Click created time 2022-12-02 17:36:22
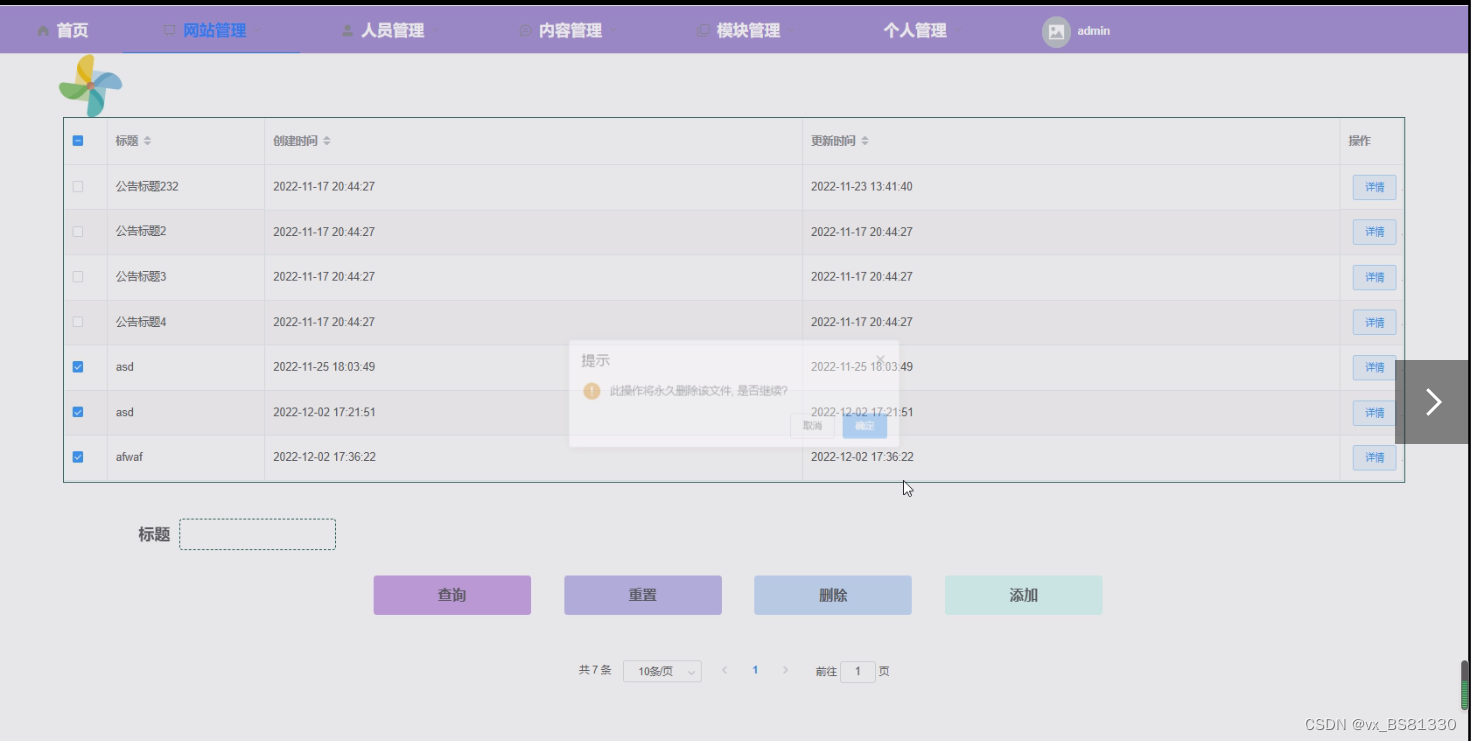 click(324, 457)
